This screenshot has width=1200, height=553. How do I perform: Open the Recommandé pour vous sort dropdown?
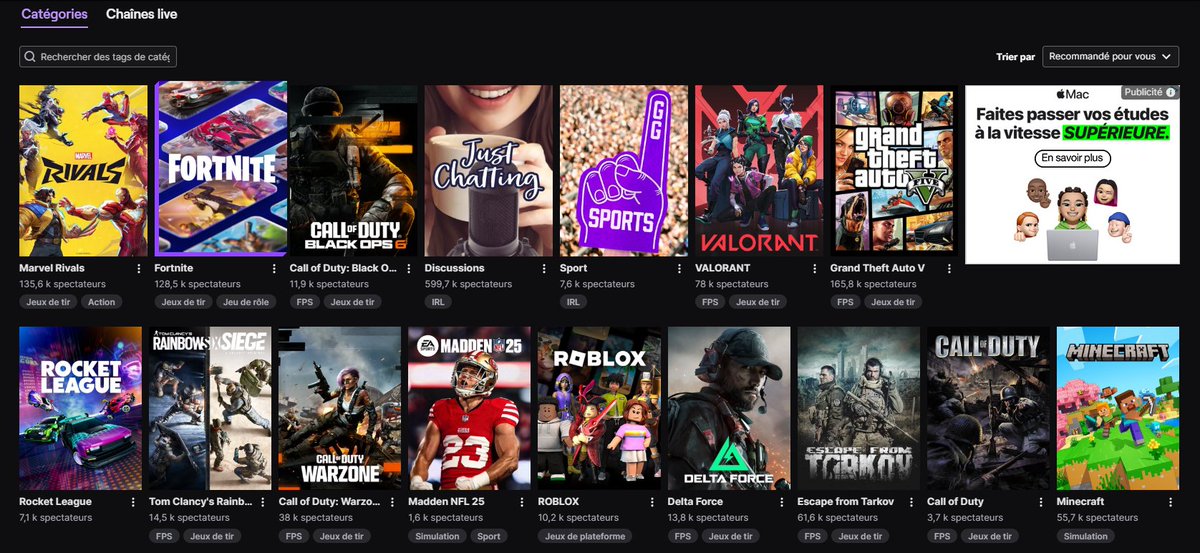point(1110,57)
